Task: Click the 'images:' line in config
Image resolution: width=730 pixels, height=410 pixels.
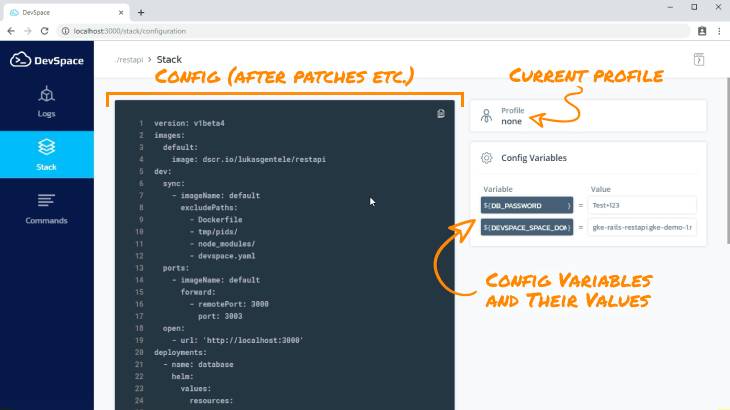Action: click(169, 135)
